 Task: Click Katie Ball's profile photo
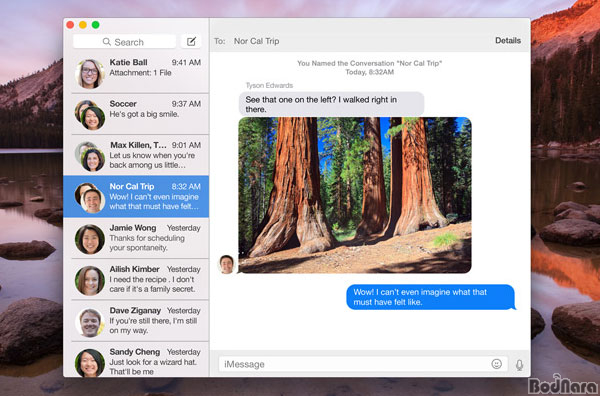point(90,74)
